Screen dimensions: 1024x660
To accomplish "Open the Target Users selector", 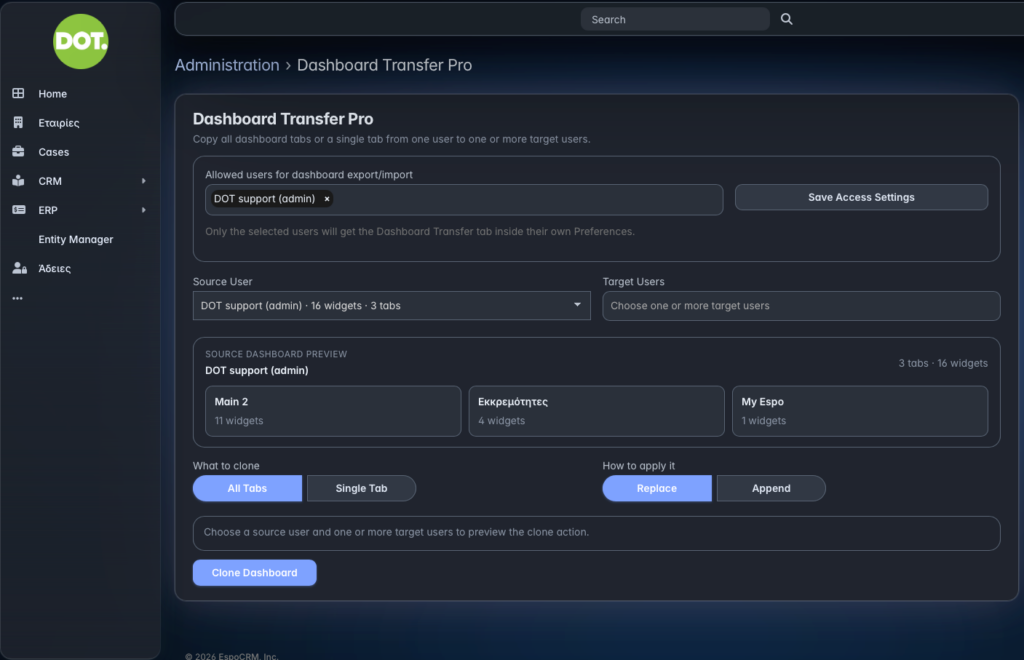I will (x=801, y=306).
